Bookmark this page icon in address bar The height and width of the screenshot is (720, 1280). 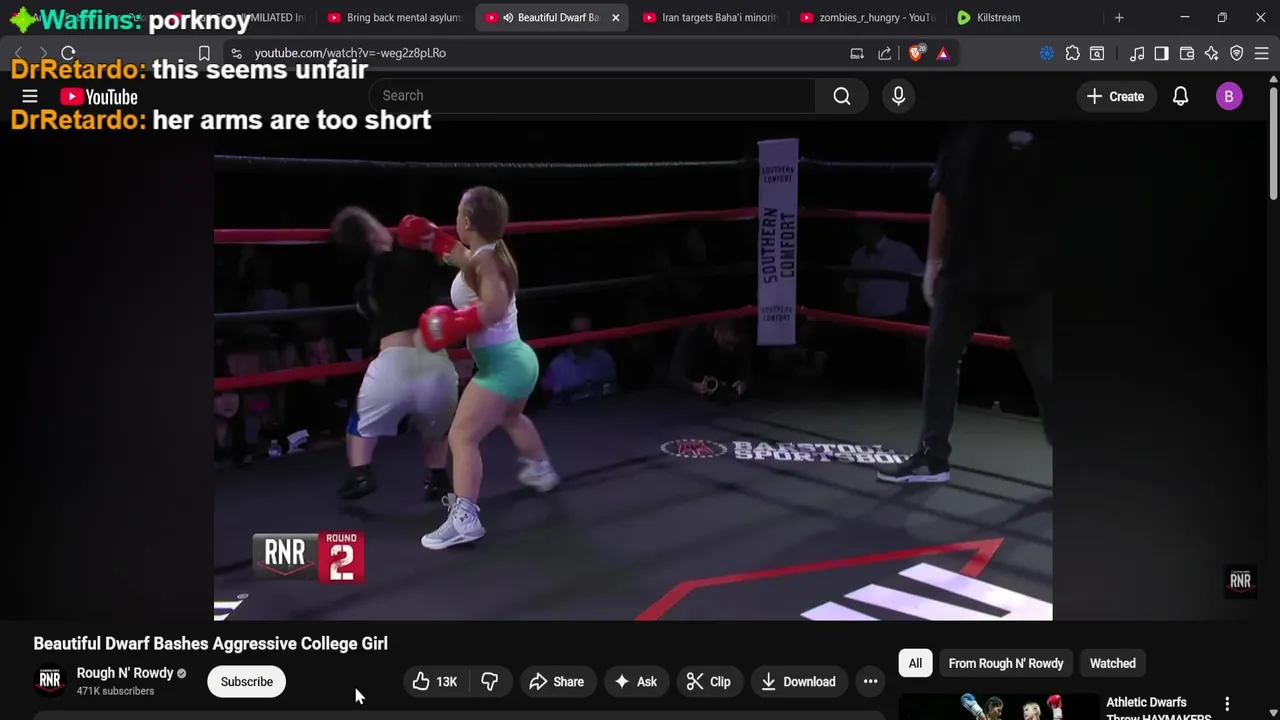tap(204, 53)
